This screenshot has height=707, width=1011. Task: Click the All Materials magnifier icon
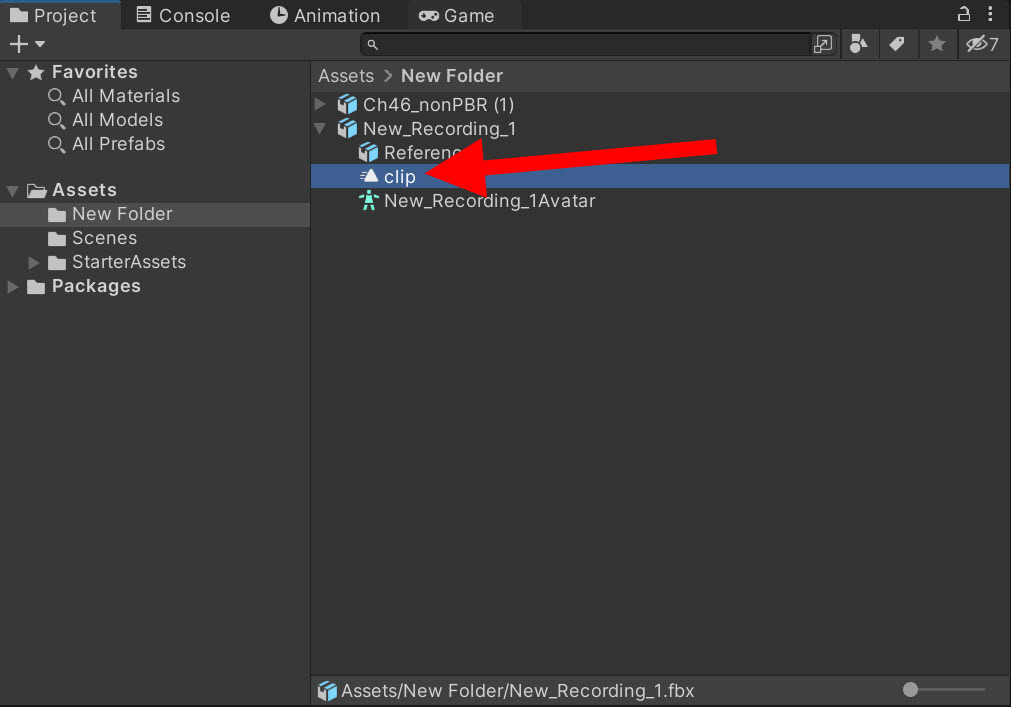click(57, 97)
